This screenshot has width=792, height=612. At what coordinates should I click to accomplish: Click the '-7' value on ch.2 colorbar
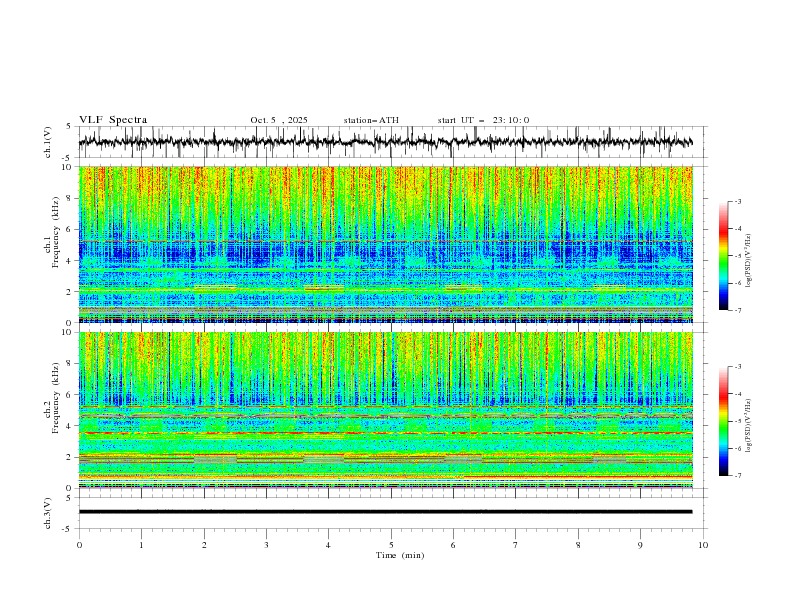pyautogui.click(x=738, y=476)
